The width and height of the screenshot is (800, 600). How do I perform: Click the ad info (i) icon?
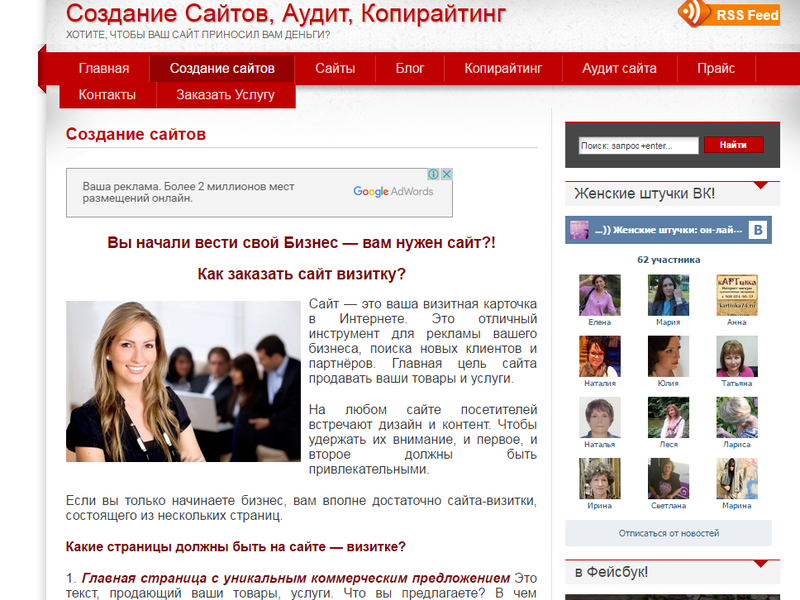coord(435,174)
